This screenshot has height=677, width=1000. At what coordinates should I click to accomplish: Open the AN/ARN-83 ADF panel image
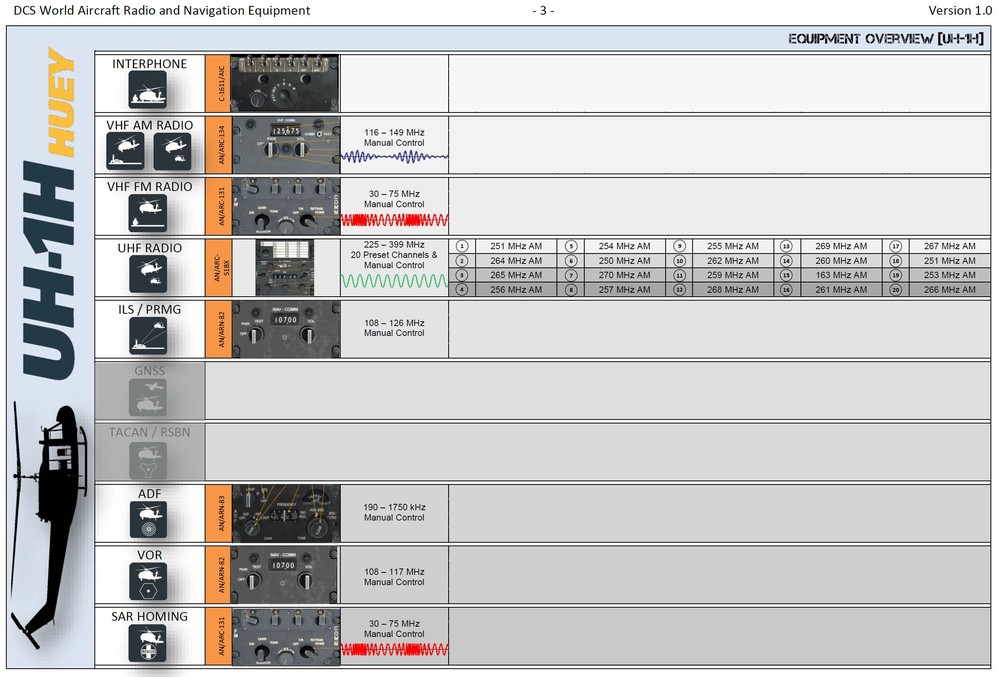tap(286, 513)
